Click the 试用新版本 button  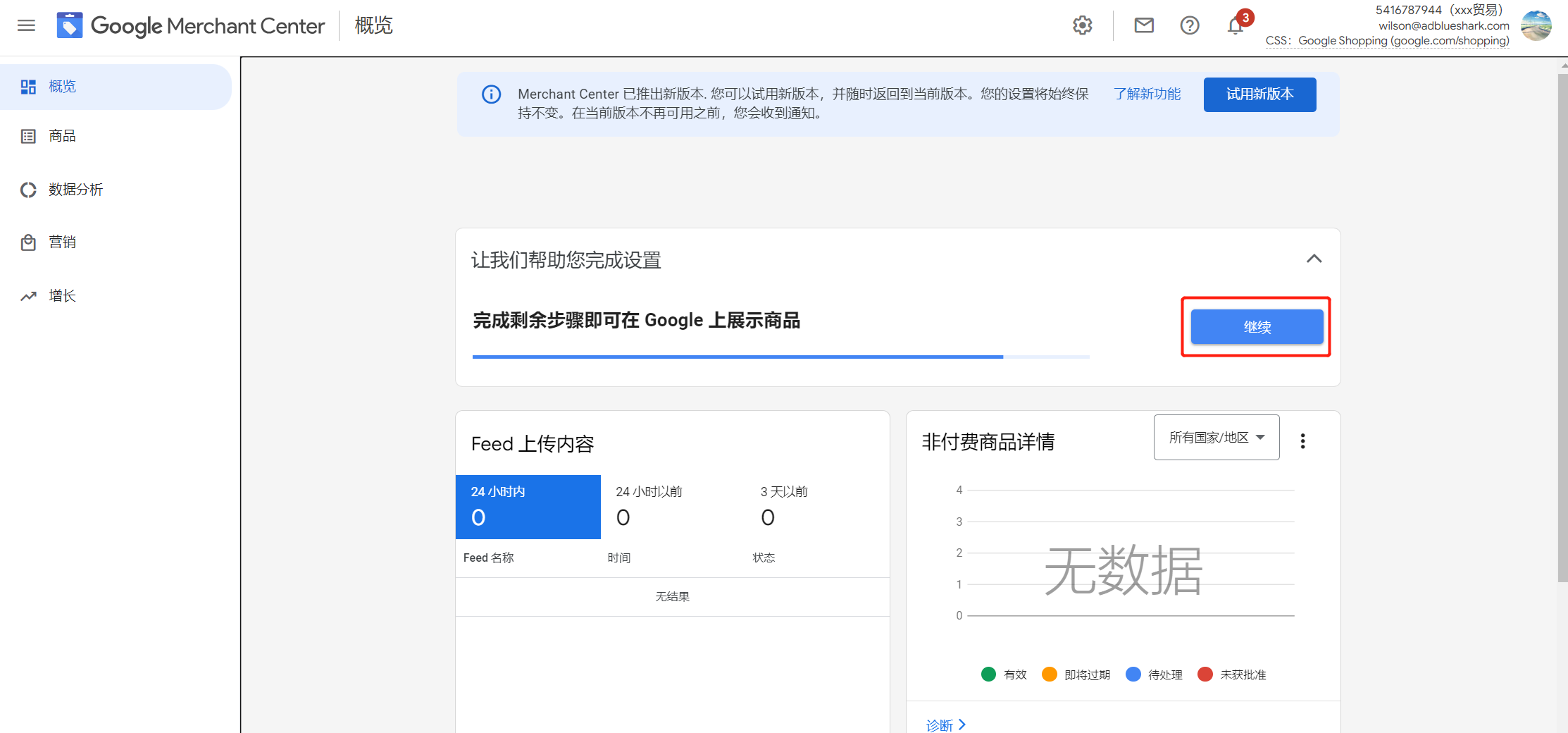coord(1259,94)
